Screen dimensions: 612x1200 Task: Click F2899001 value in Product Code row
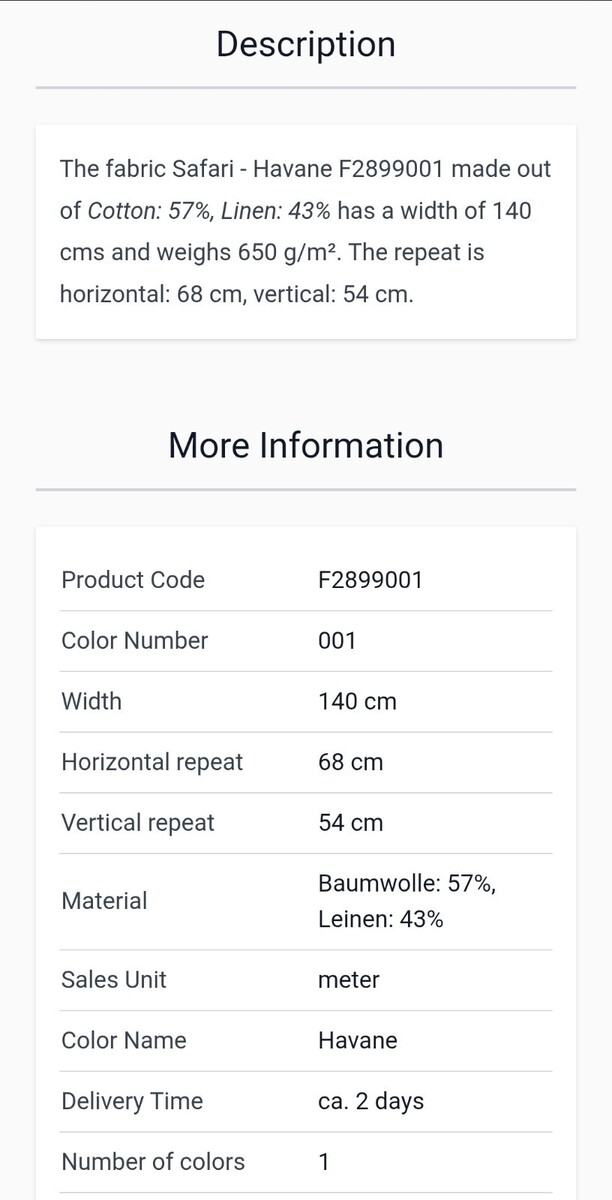(370, 580)
